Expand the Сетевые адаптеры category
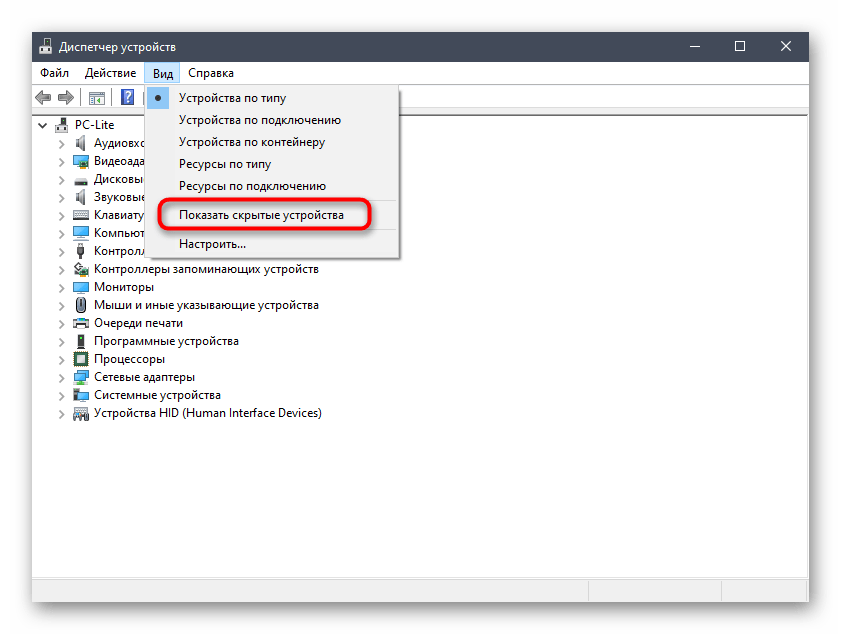This screenshot has width=841, height=634. [x=62, y=377]
